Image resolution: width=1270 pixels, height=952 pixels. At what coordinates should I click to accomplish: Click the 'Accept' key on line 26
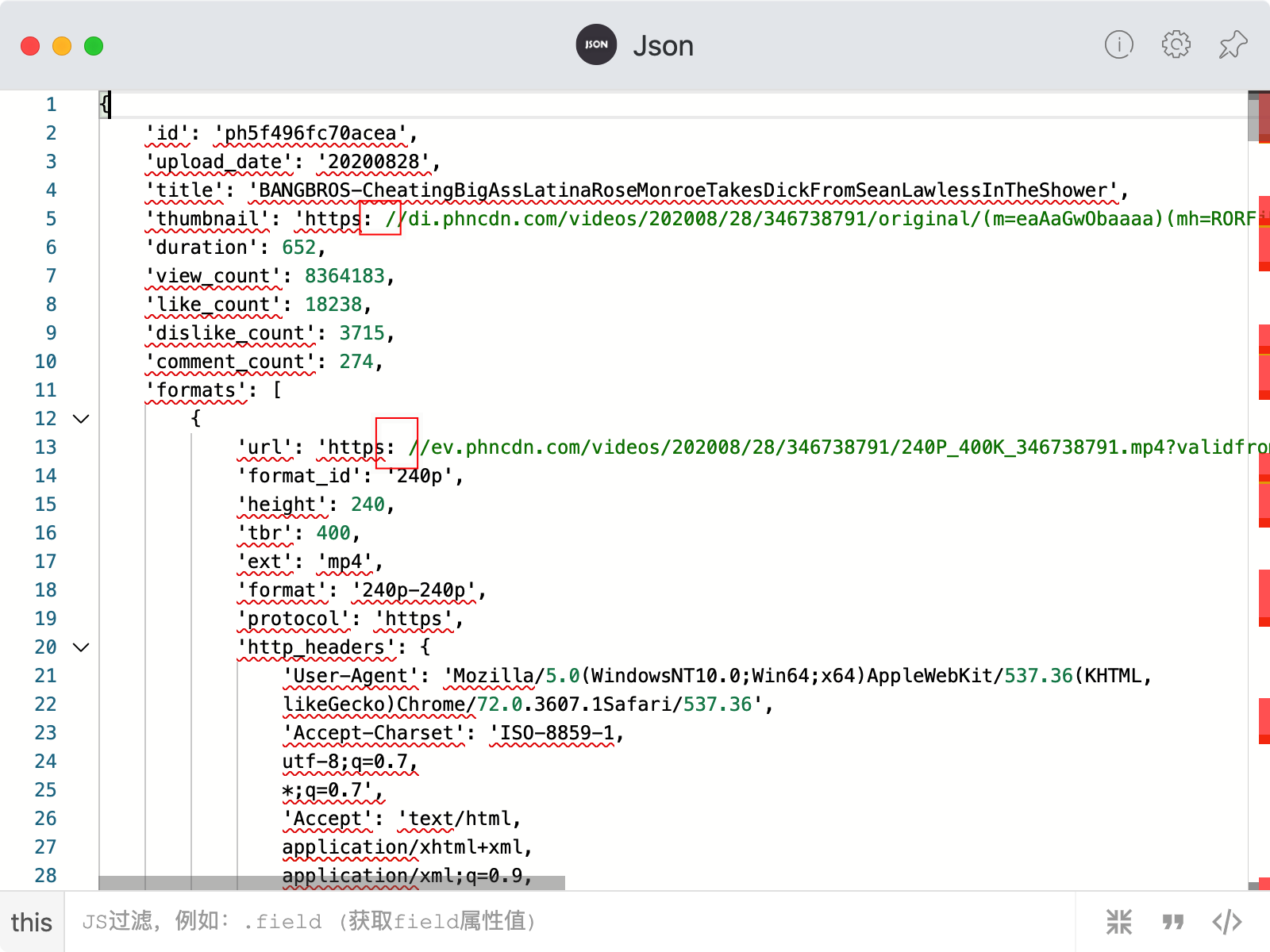pos(328,819)
